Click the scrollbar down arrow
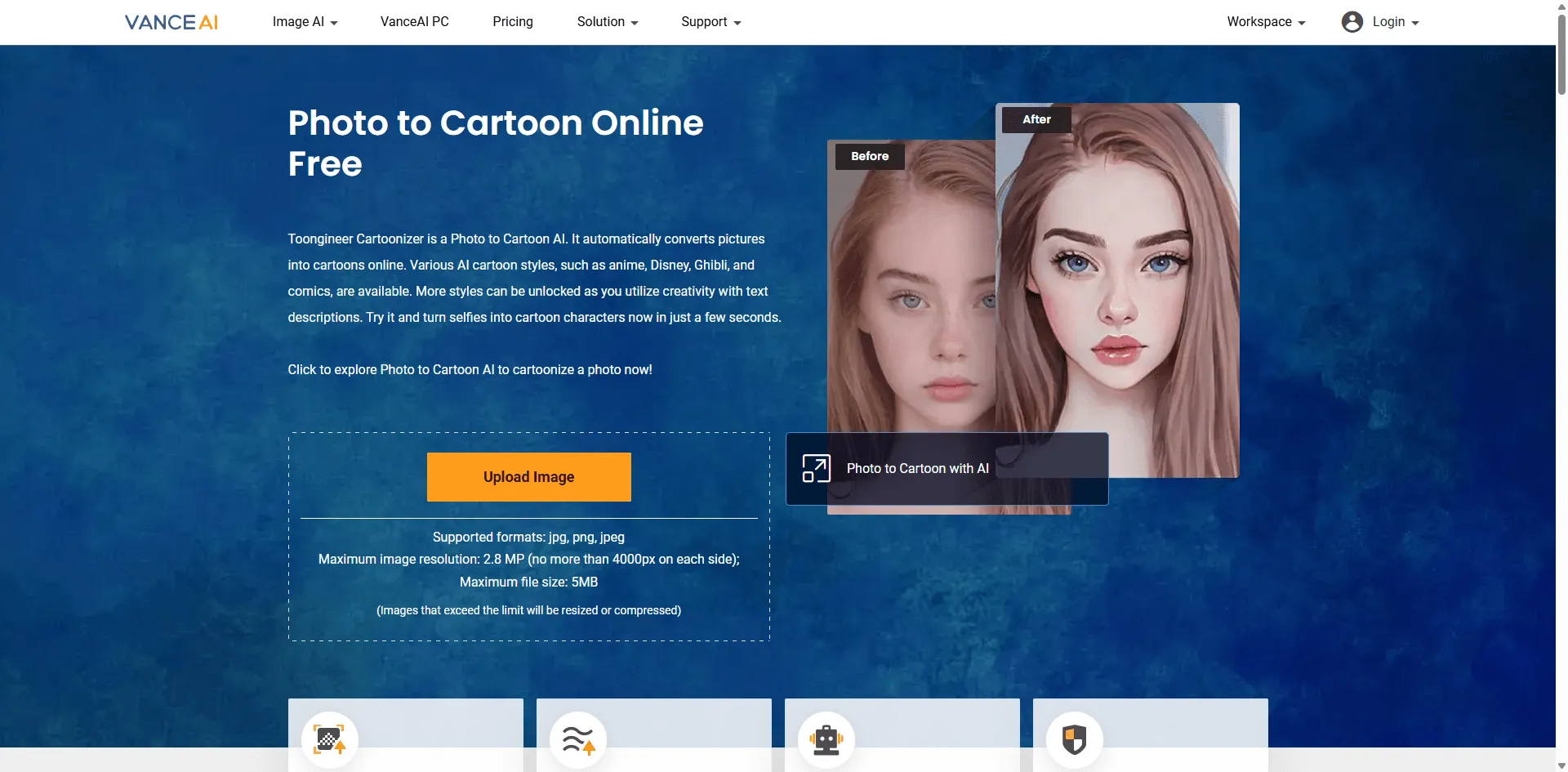 1561,765
